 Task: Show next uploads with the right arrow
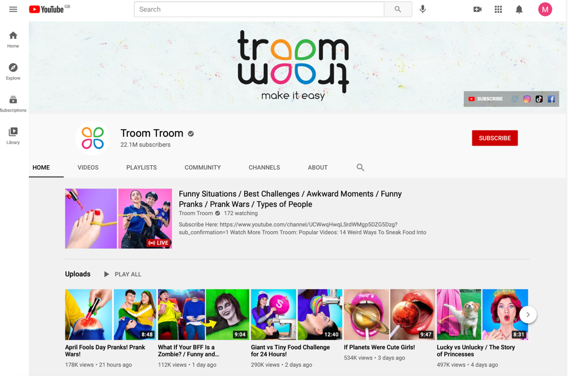[528, 314]
